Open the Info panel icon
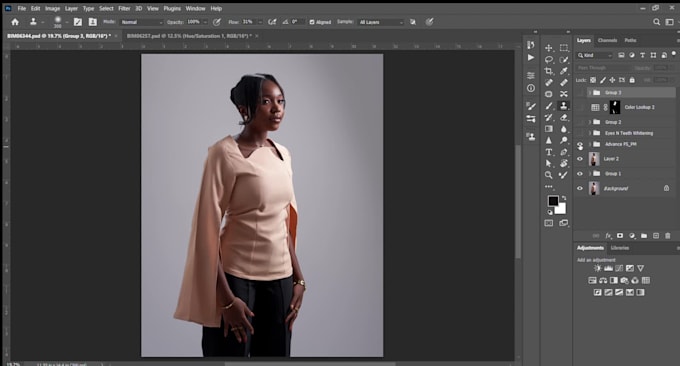The width and height of the screenshot is (680, 366). point(531,88)
